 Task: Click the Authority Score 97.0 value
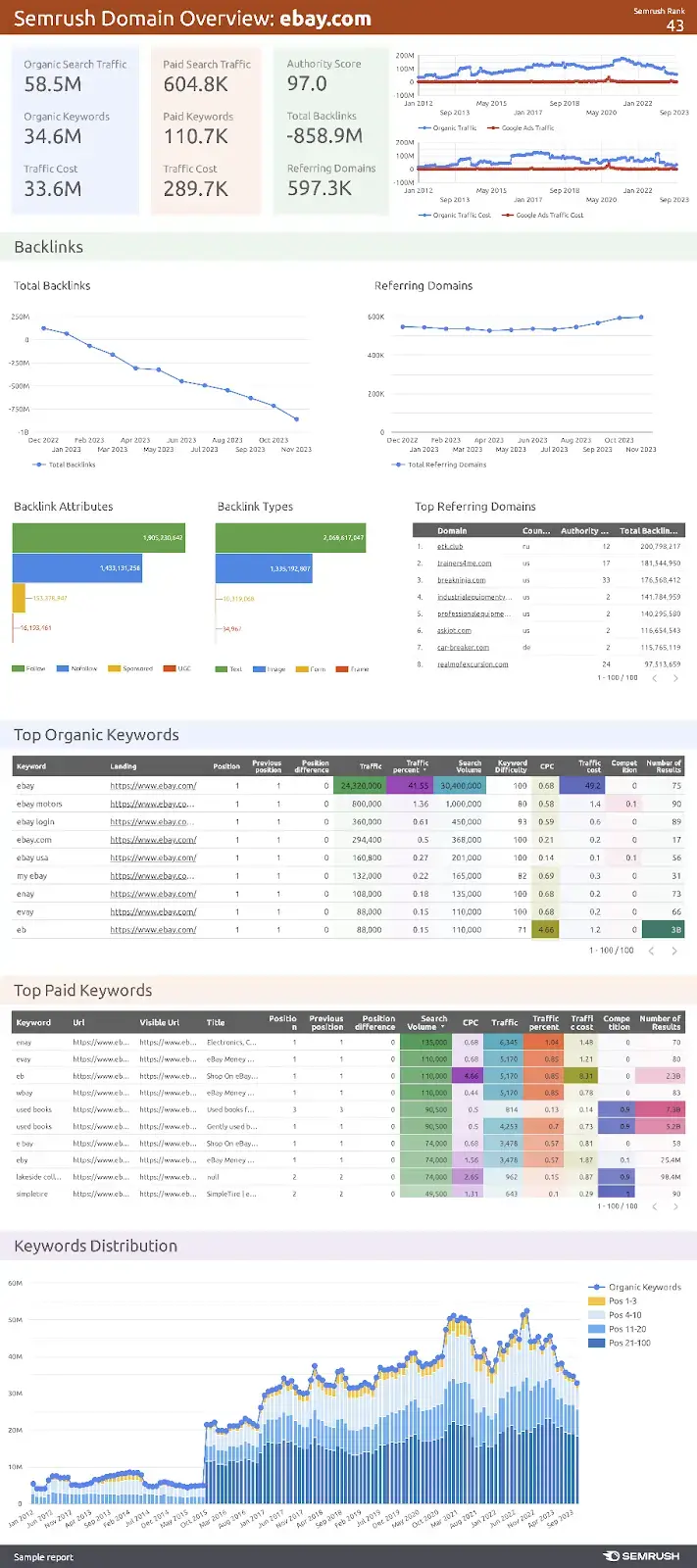307,83
